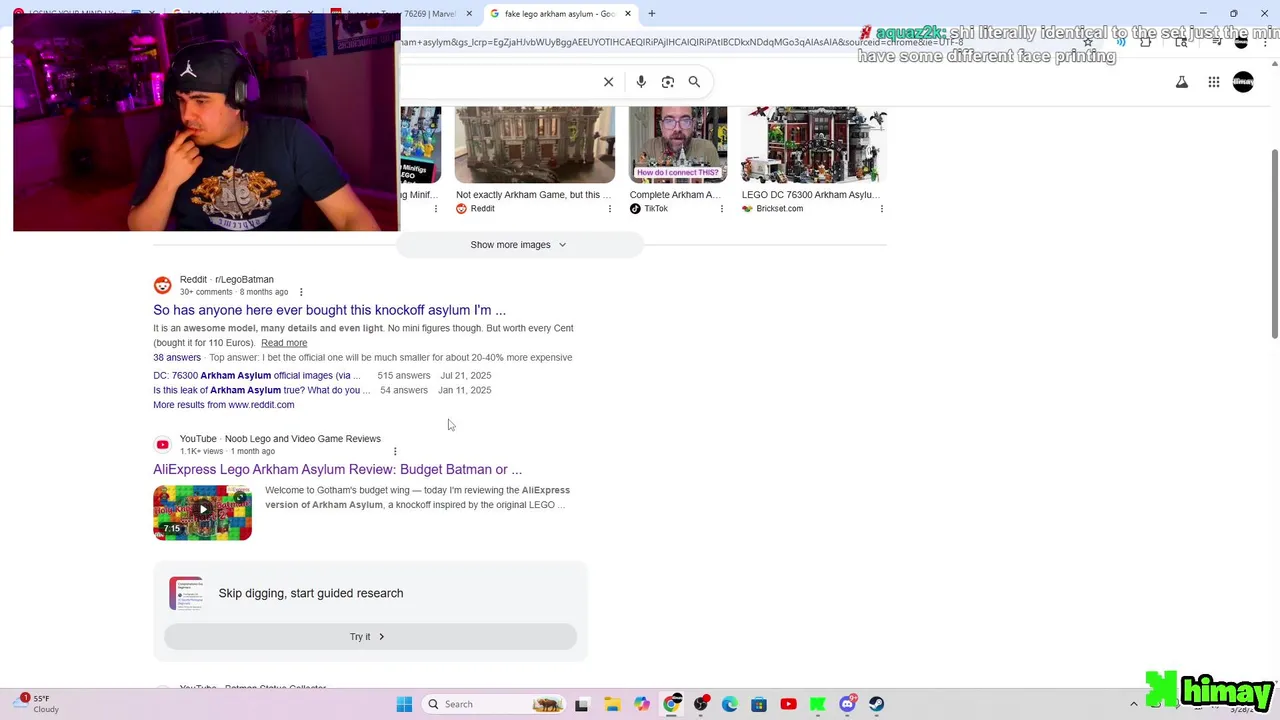Open the Windows Start menu

[x=404, y=704]
